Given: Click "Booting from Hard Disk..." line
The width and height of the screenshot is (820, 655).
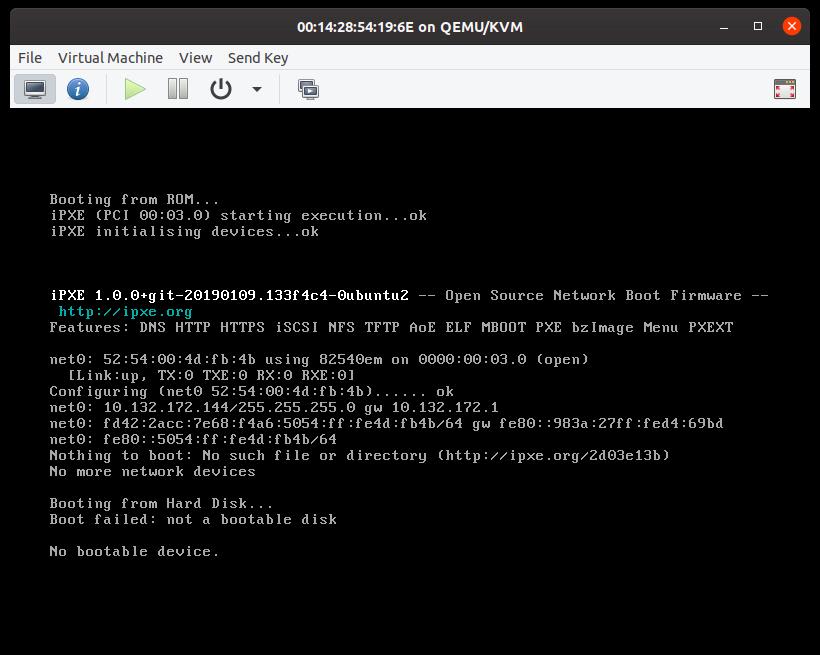Looking at the screenshot, I should (x=161, y=503).
